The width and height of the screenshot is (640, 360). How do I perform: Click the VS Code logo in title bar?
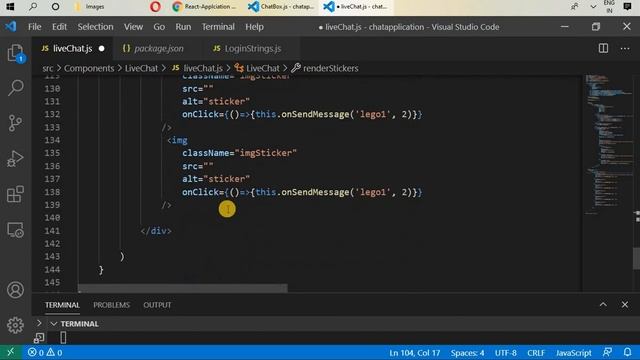[11, 27]
